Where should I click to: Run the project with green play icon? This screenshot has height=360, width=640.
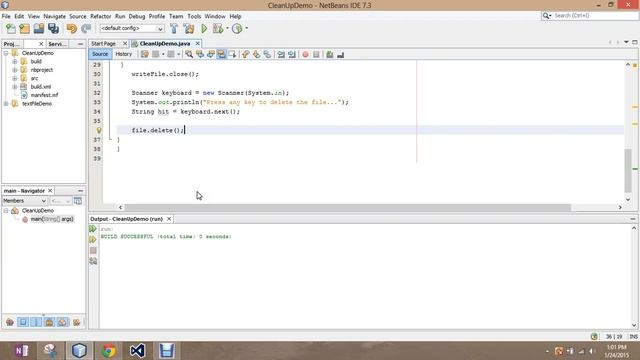[x=204, y=29]
